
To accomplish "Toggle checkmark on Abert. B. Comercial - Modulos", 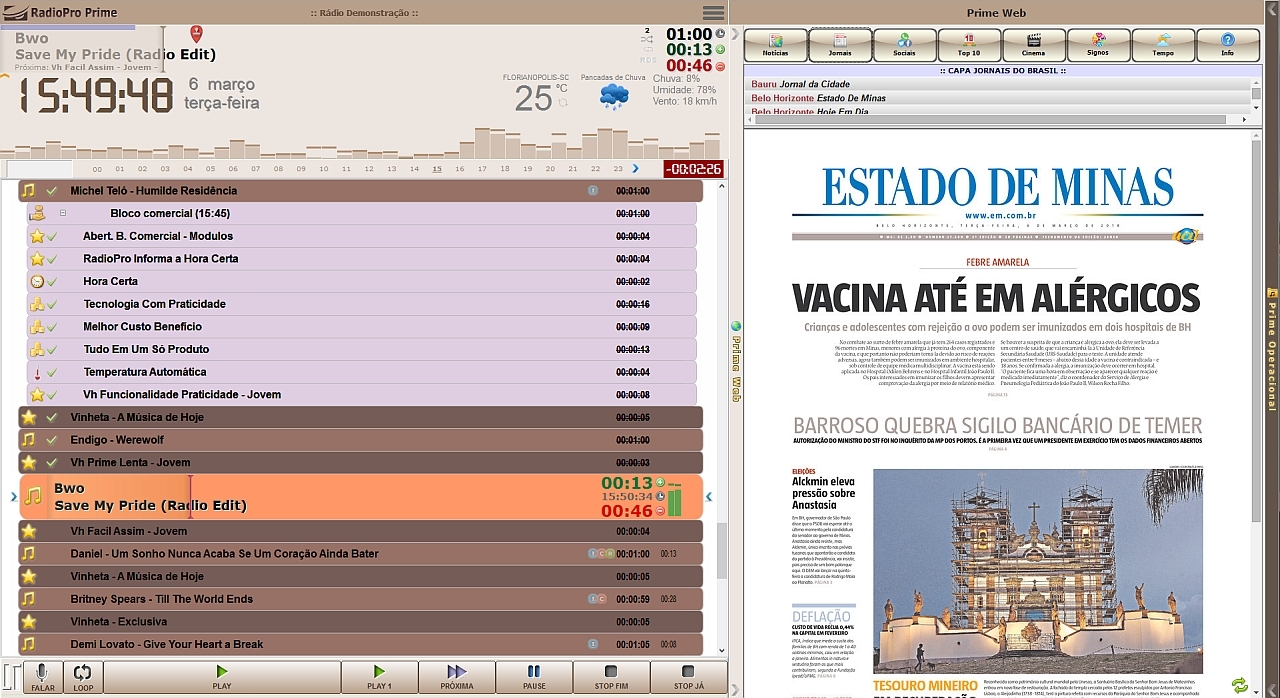I will [x=52, y=236].
